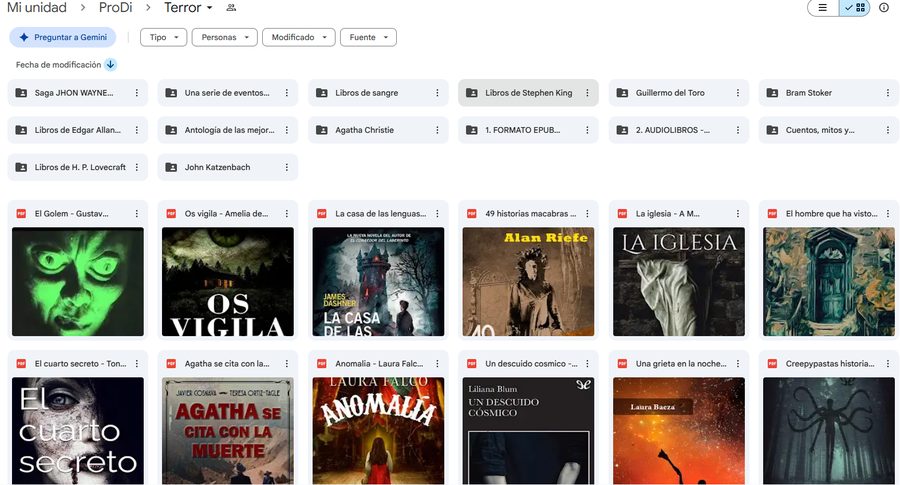View folder details with the info icon
Screen dimensions: 900x485
884,7
